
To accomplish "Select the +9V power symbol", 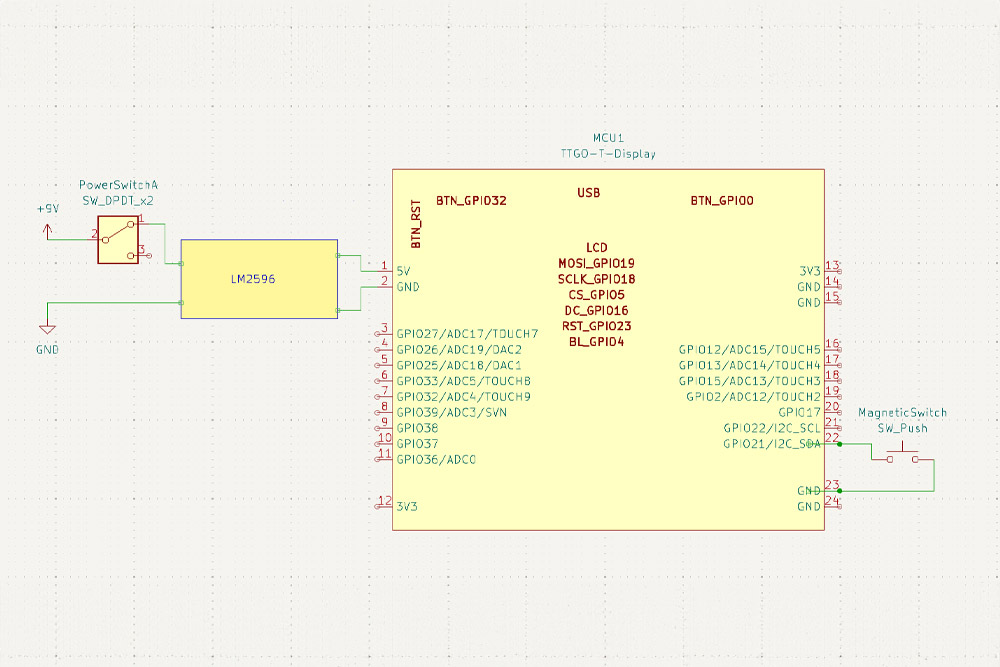I will coord(46,228).
